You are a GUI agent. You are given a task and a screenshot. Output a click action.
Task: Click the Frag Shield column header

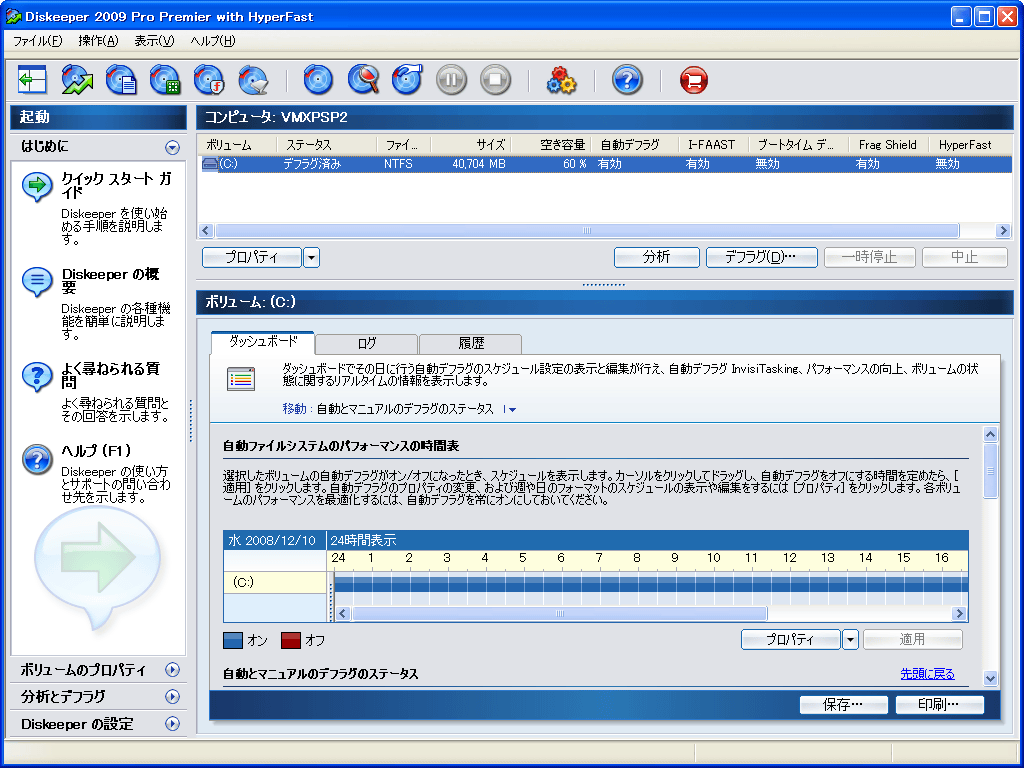[888, 145]
